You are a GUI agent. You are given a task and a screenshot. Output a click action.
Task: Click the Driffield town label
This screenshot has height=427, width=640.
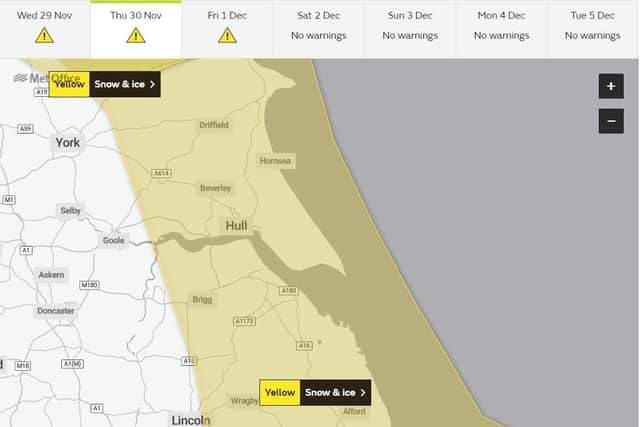point(214,125)
